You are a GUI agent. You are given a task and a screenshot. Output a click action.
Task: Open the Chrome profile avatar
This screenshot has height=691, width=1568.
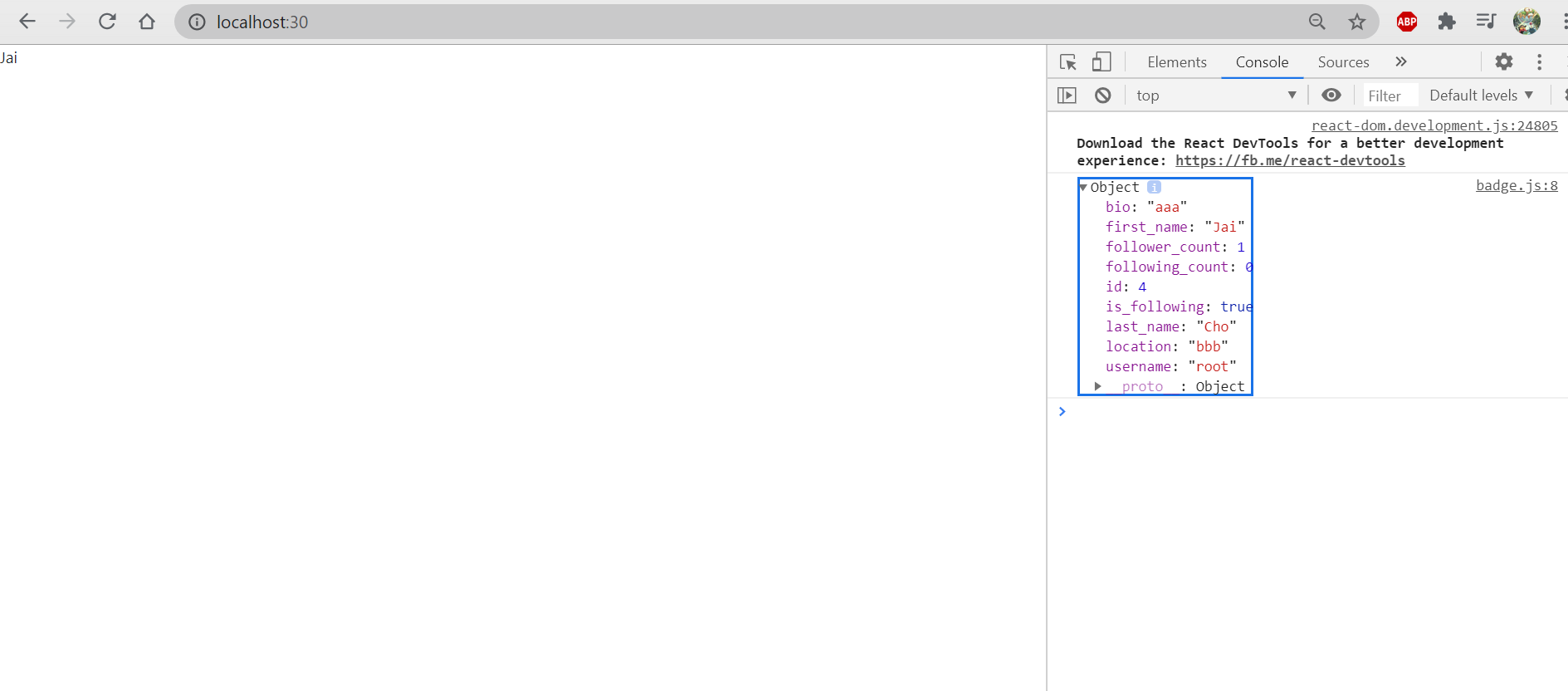pyautogui.click(x=1526, y=22)
